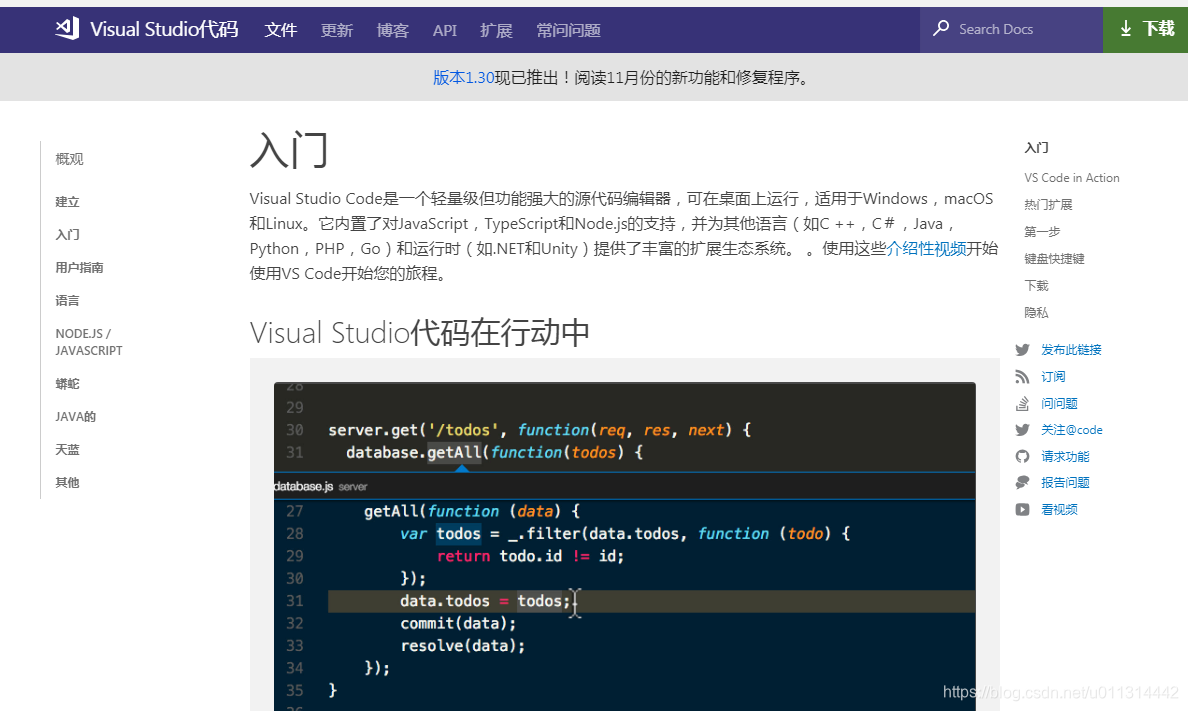This screenshot has width=1188, height=711.
Task: Click the Twitter icon beside 发布此链接
Action: pos(1023,349)
